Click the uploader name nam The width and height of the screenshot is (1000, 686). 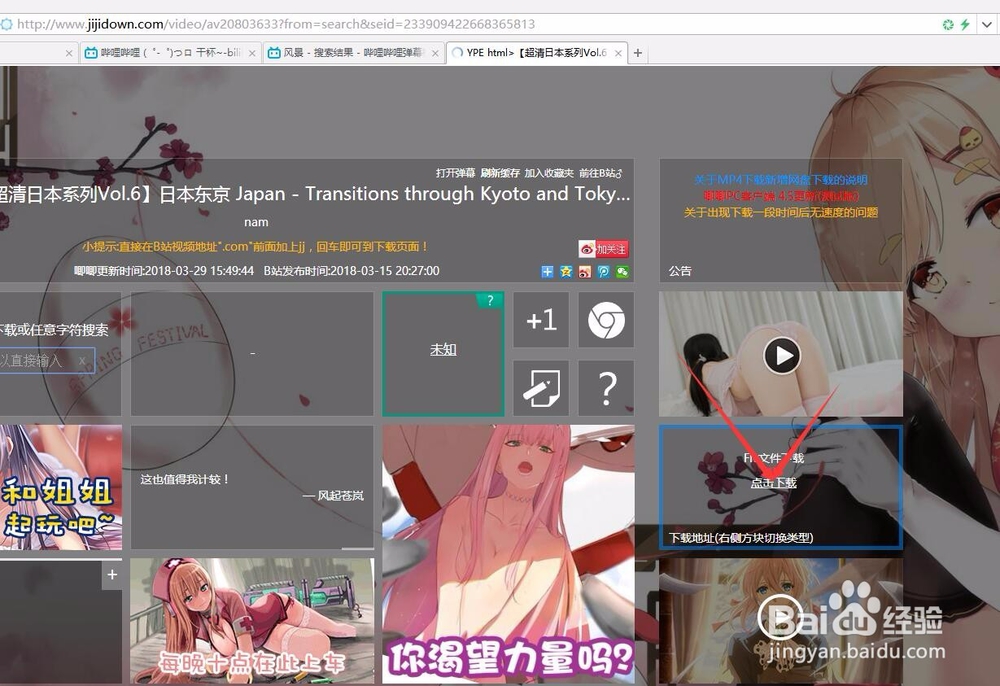pos(256,223)
